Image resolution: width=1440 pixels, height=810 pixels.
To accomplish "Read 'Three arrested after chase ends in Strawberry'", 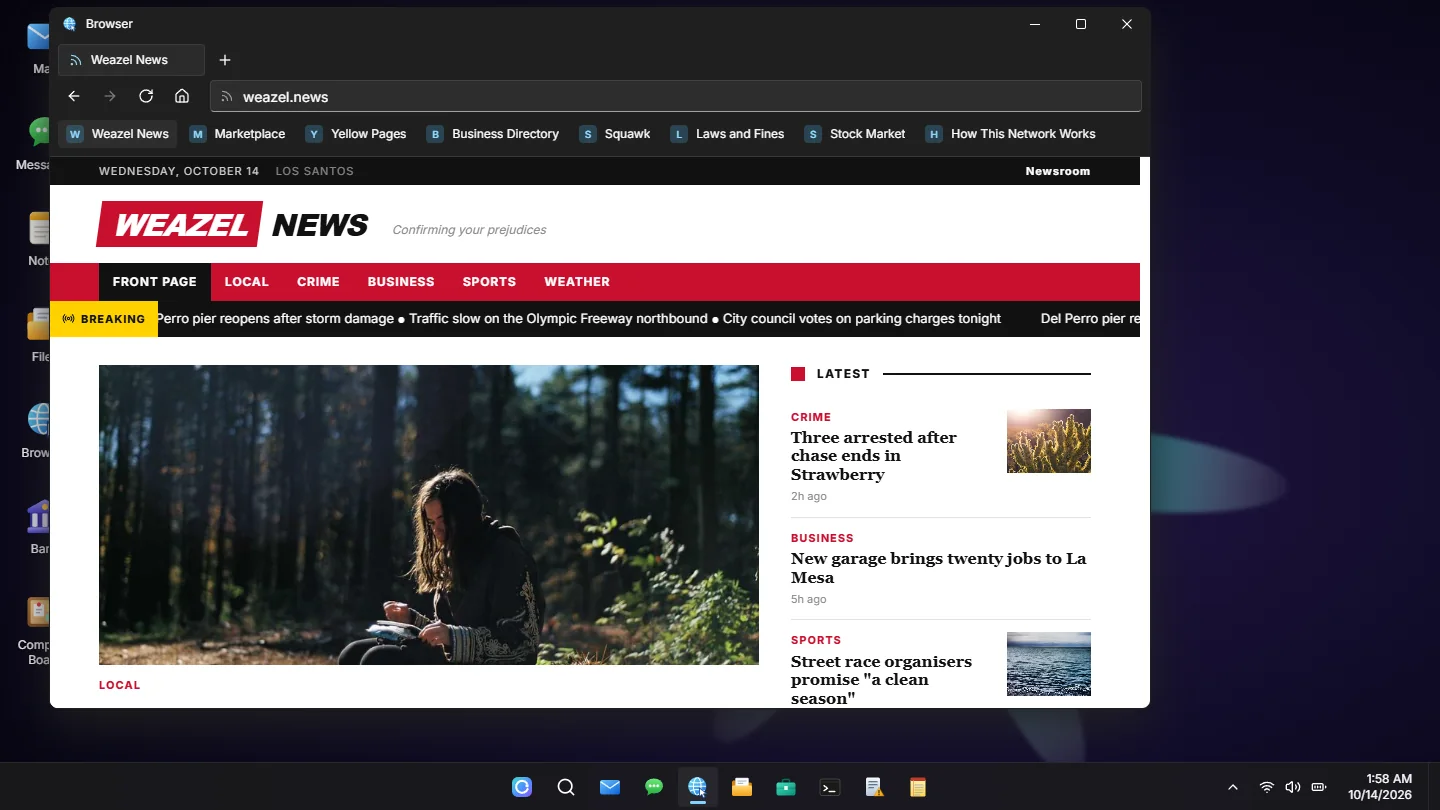I will pyautogui.click(x=874, y=456).
